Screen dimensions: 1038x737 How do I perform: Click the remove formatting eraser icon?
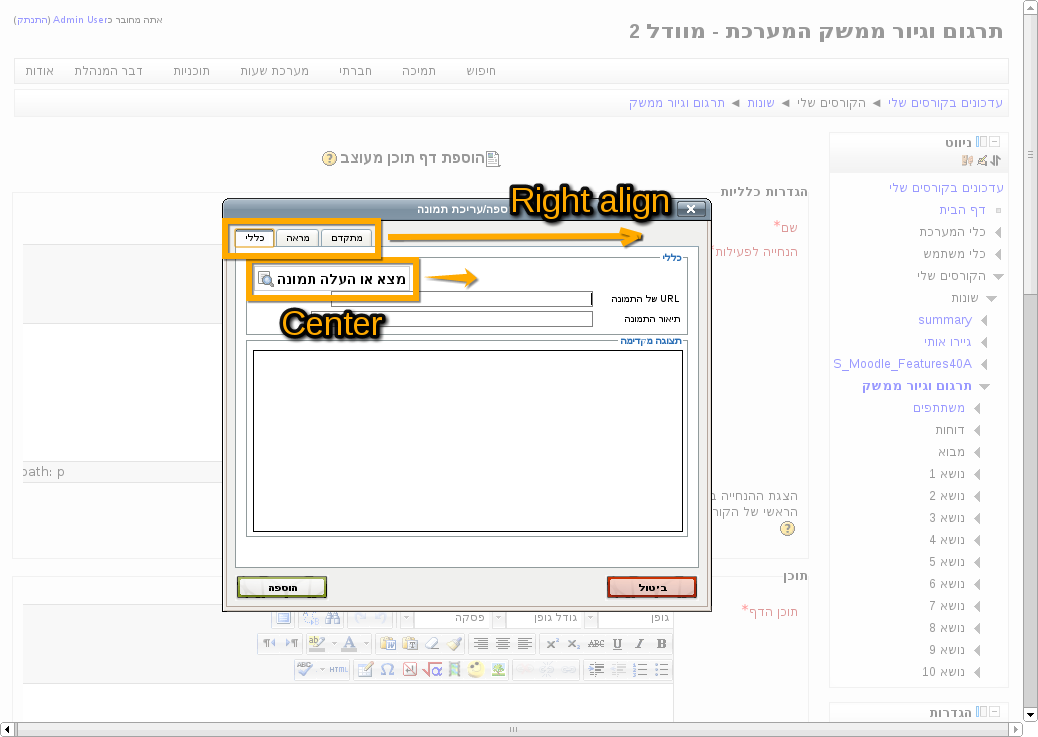click(432, 644)
